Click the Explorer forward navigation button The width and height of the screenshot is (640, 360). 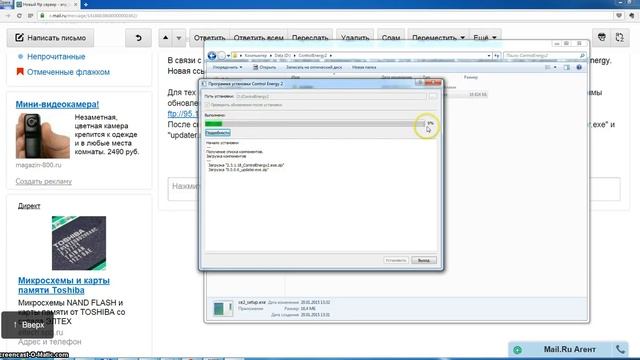pos(221,56)
